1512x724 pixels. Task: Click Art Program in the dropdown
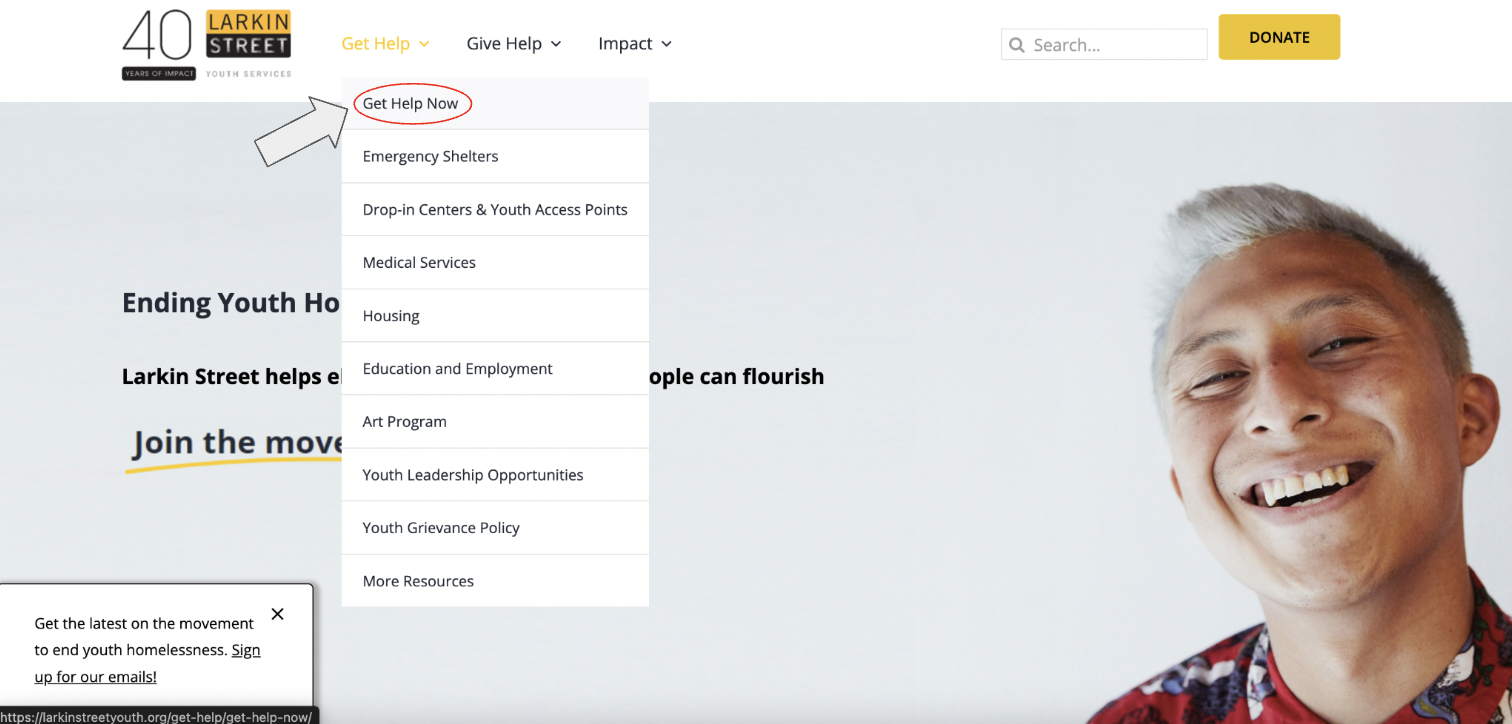(404, 422)
